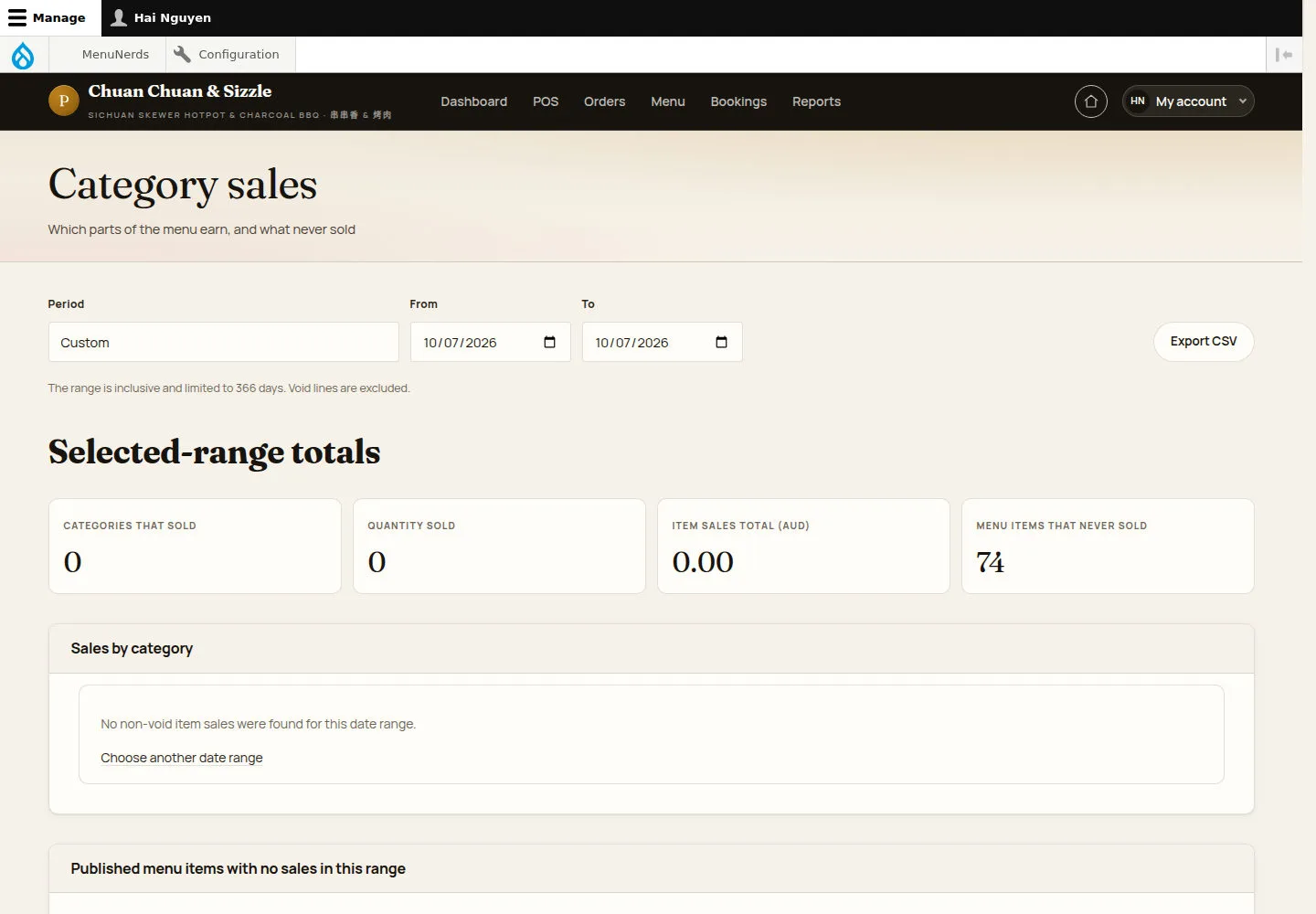The image size is (1316, 914).
Task: Click the Manage label in top bar
Action: tap(59, 17)
